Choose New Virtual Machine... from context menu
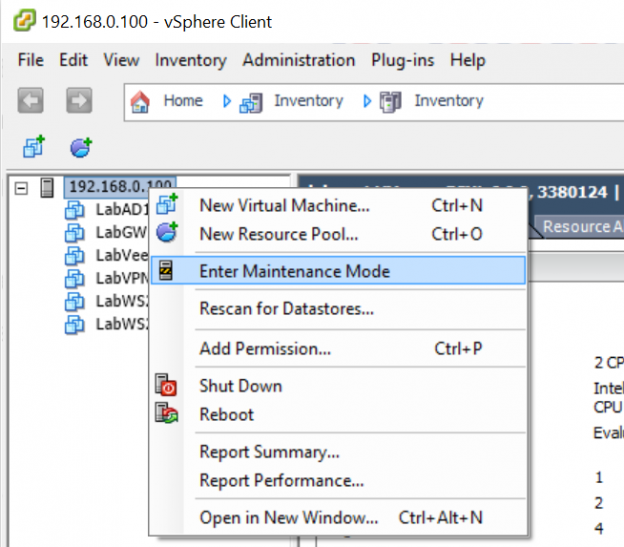 339,205
